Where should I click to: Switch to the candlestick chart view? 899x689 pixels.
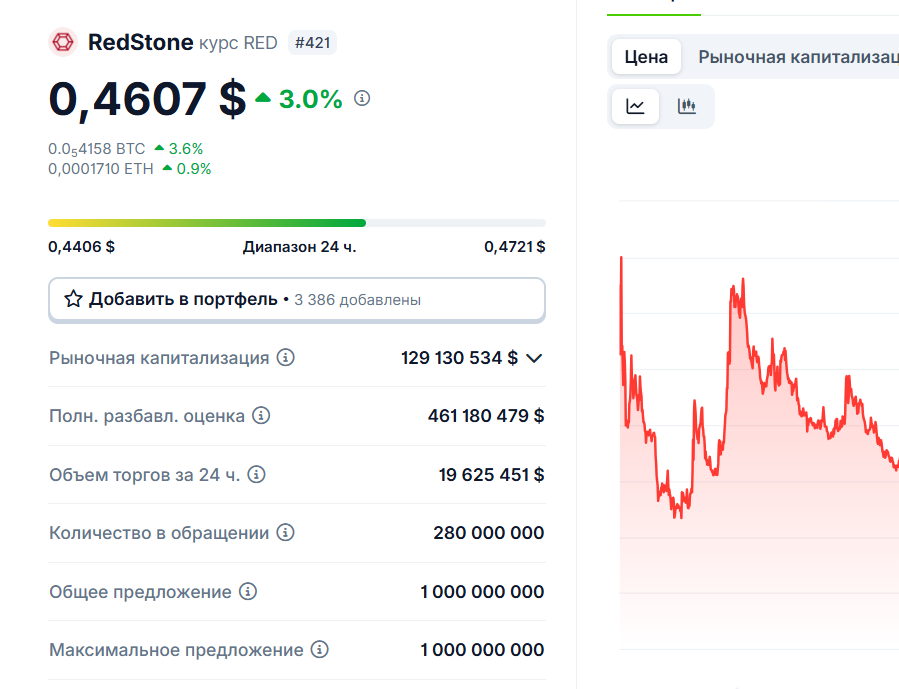(x=686, y=106)
